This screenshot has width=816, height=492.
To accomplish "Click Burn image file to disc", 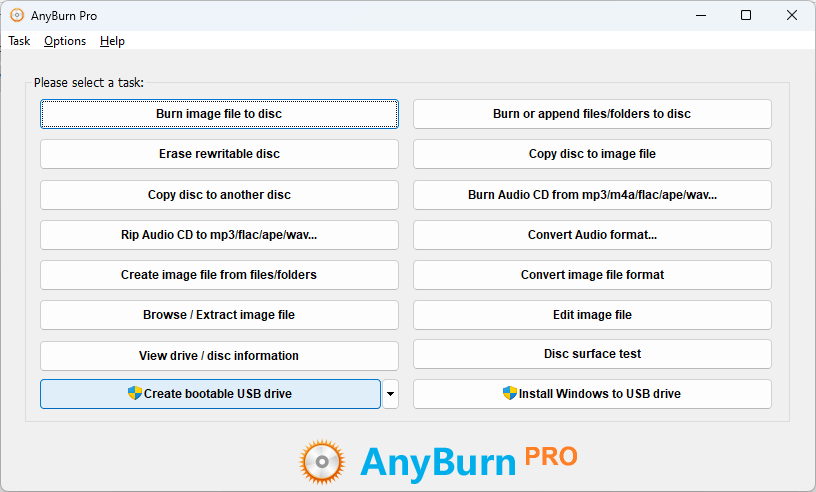I will (219, 114).
